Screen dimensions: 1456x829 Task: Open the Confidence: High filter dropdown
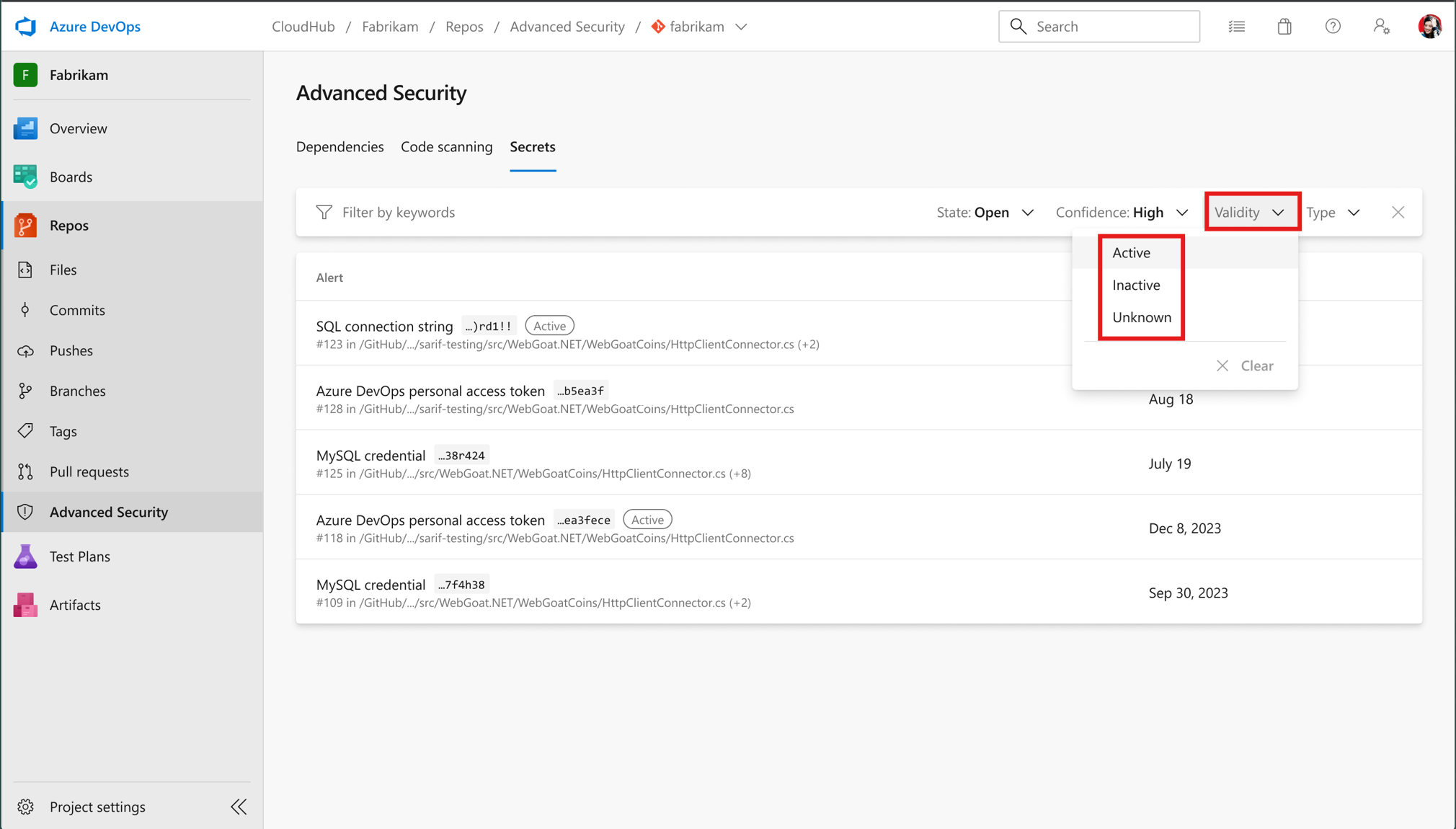coord(1122,213)
